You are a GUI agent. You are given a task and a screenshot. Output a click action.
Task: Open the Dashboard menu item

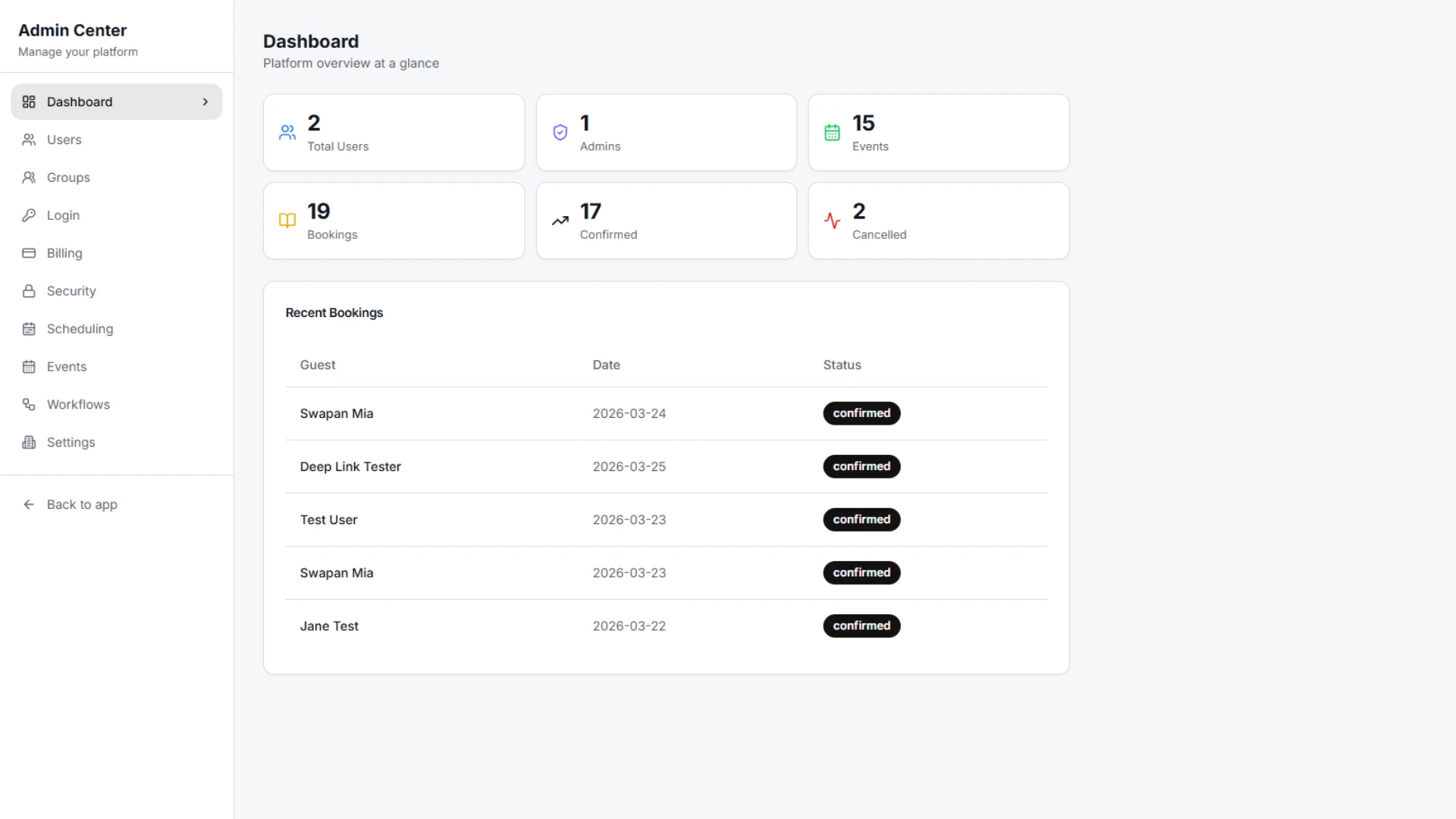tap(117, 102)
